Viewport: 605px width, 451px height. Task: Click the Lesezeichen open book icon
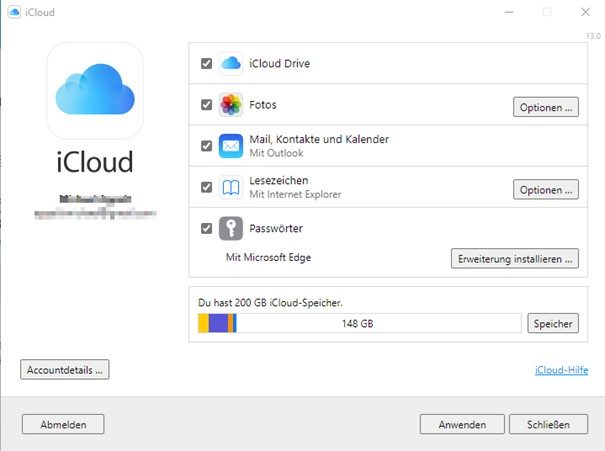pyautogui.click(x=231, y=187)
